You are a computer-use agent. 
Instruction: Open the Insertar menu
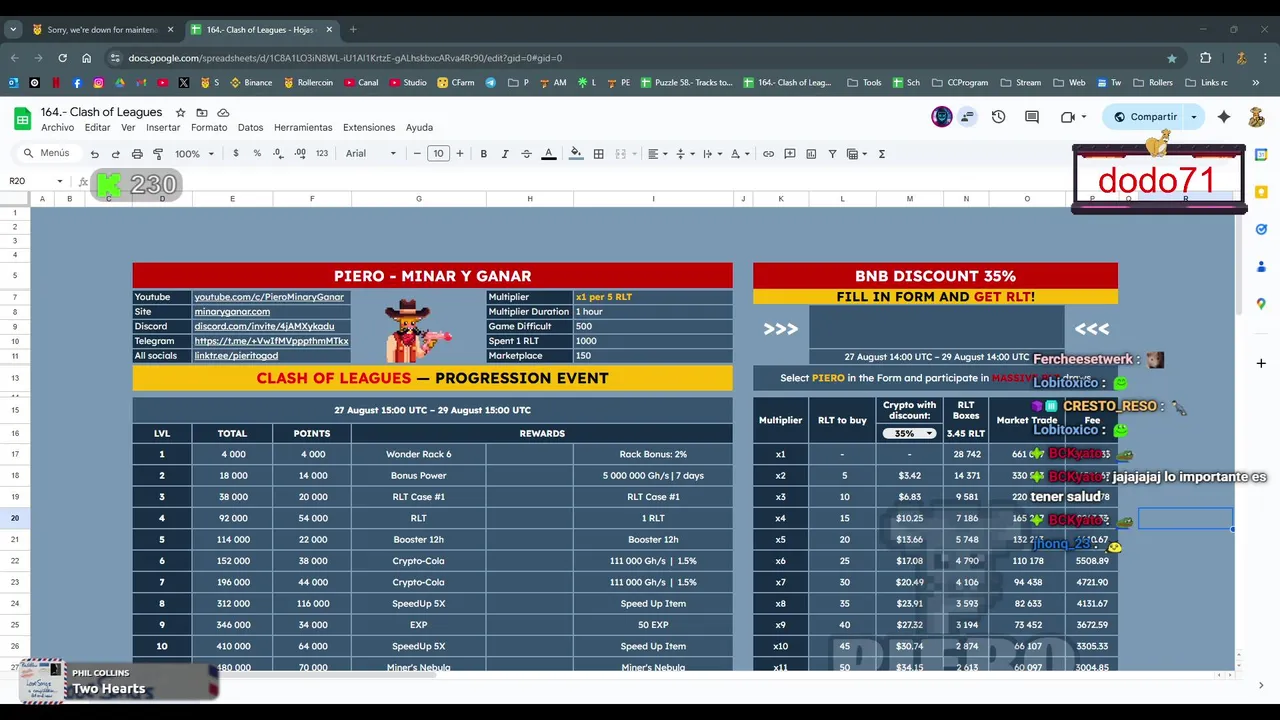[163, 128]
